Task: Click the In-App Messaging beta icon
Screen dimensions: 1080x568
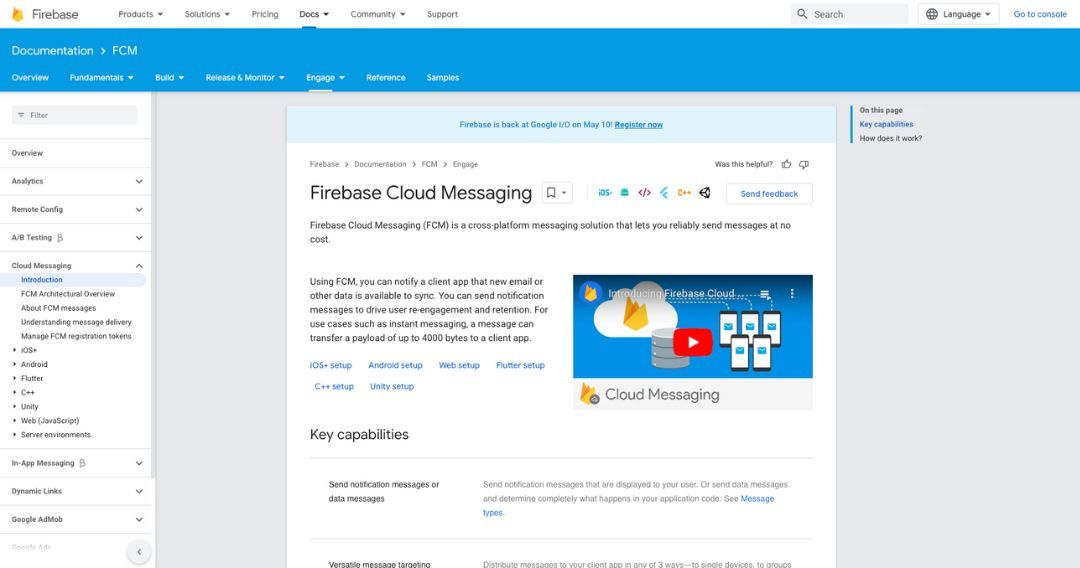Action: (x=82, y=463)
